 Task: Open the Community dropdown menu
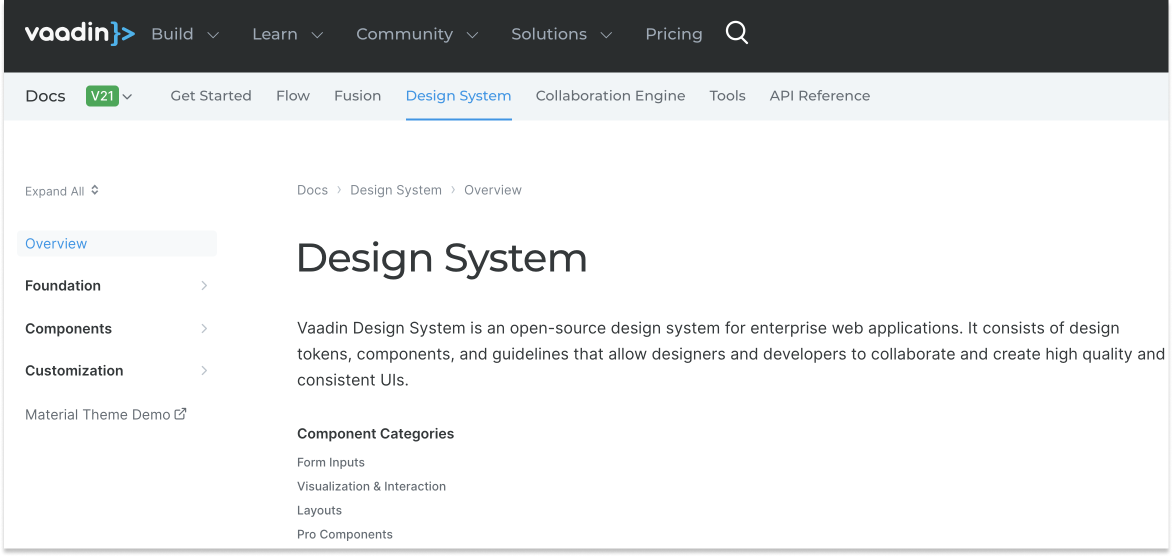coord(417,34)
